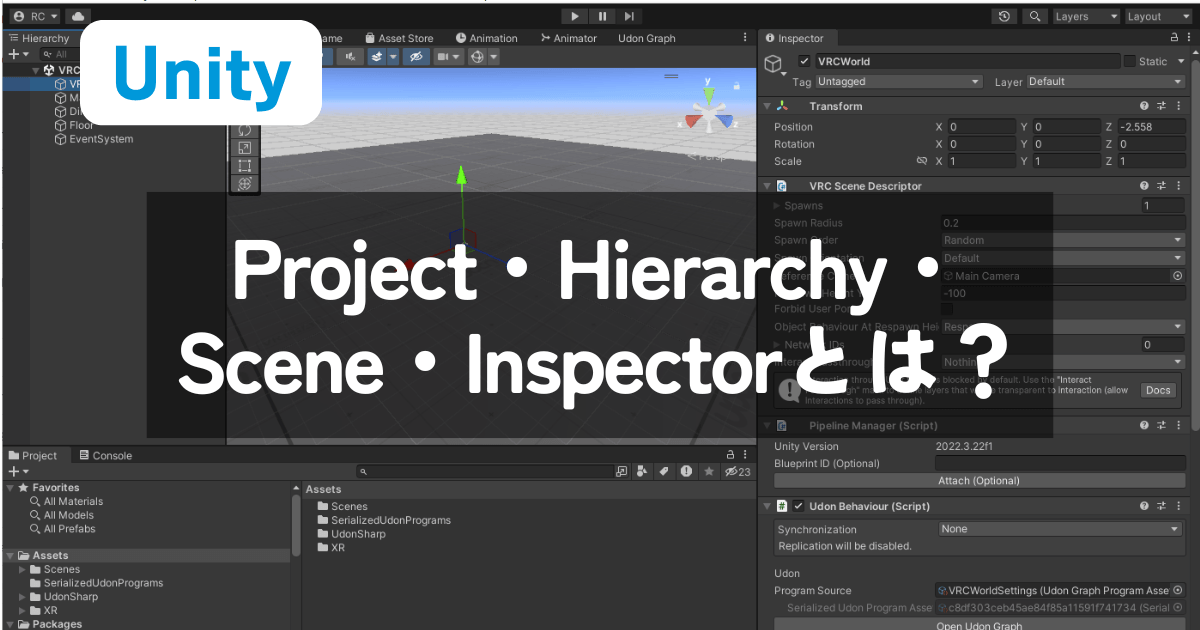Open object picker for Program Source field
Viewport: 1200px width, 630px height.
tap(1177, 591)
